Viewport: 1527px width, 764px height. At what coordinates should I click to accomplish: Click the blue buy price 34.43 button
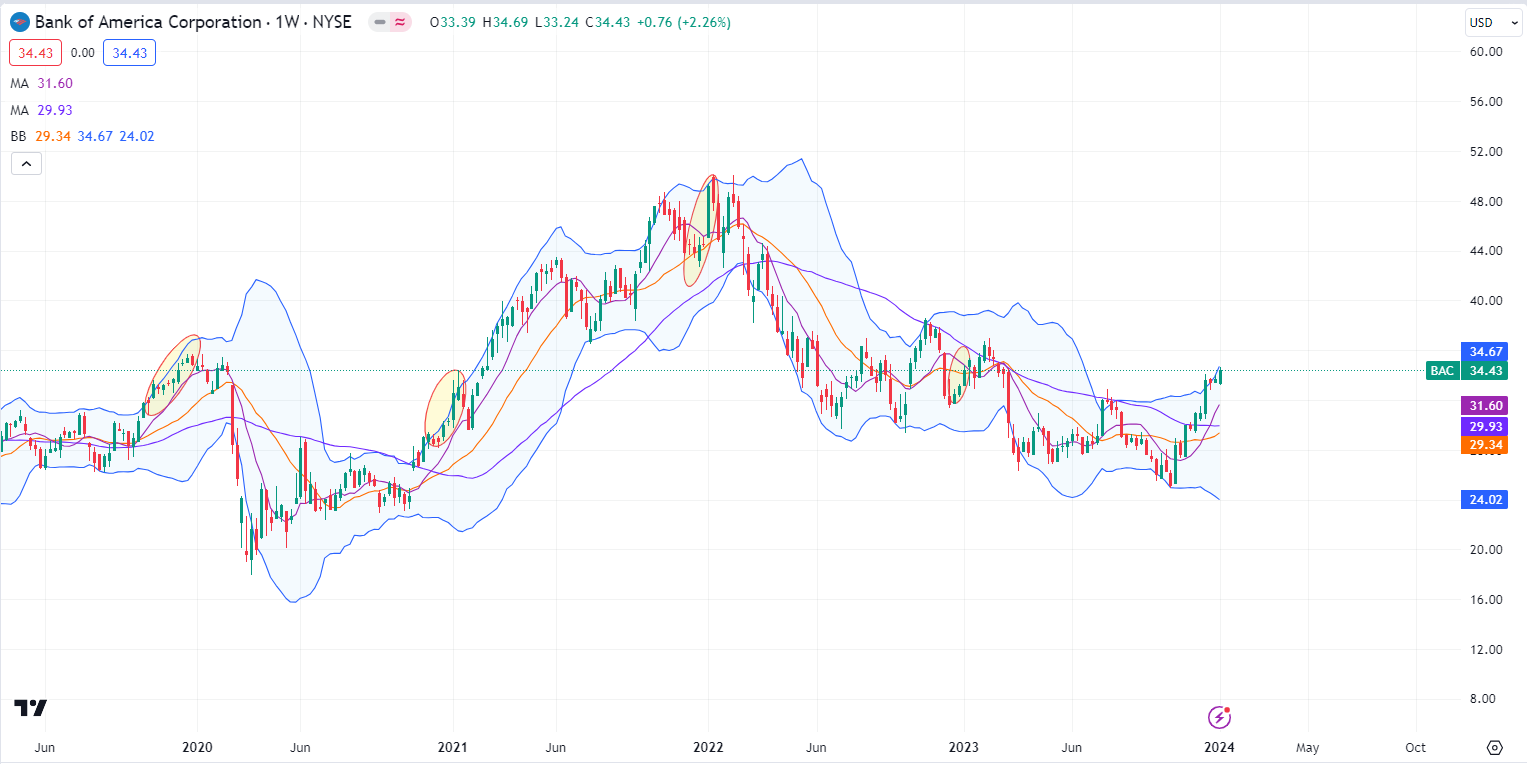click(129, 53)
